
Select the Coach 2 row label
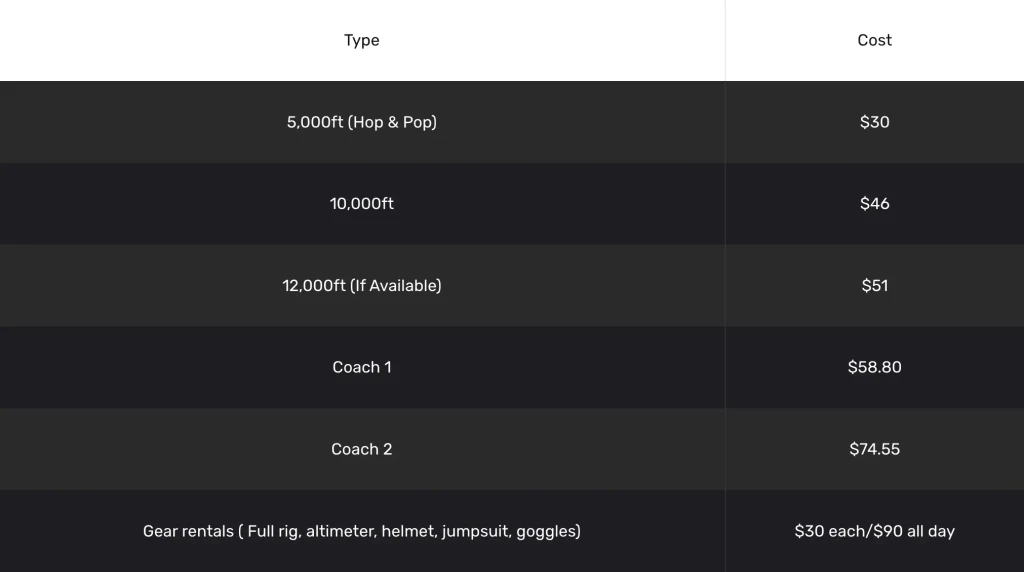(361, 449)
